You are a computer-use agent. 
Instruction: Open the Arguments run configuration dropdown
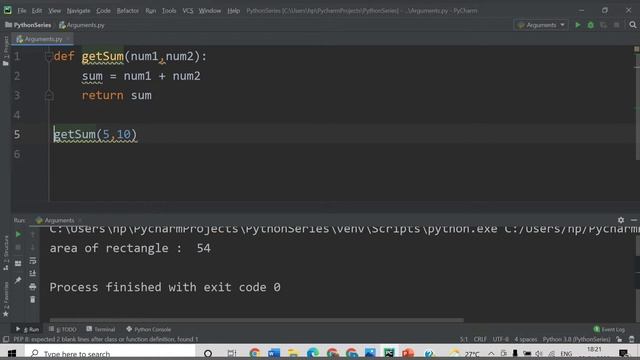541,25
